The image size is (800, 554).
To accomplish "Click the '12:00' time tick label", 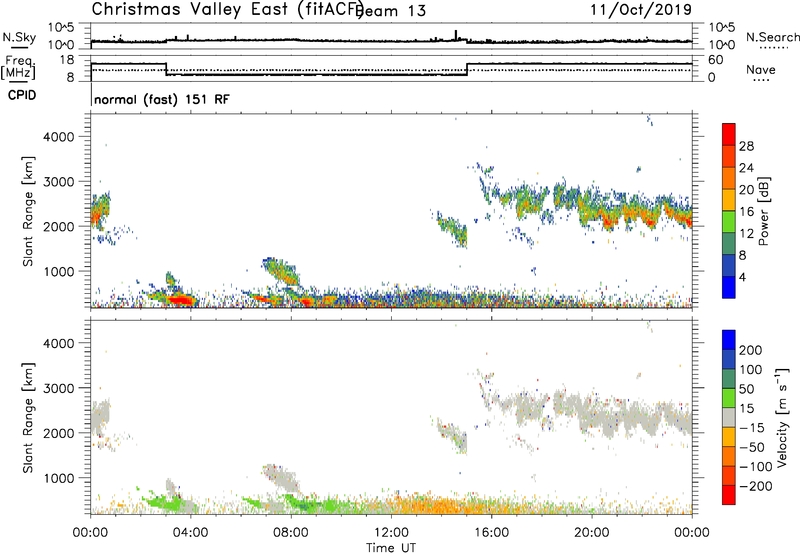I will (391, 533).
